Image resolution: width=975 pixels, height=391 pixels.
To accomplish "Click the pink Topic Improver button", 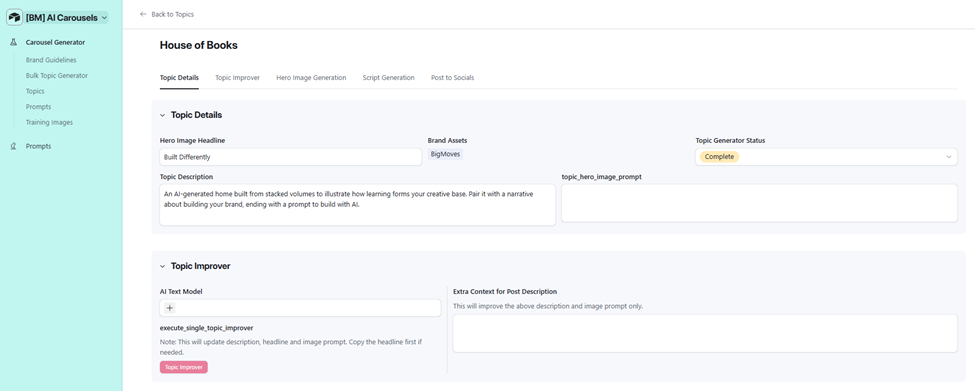I will pos(183,367).
